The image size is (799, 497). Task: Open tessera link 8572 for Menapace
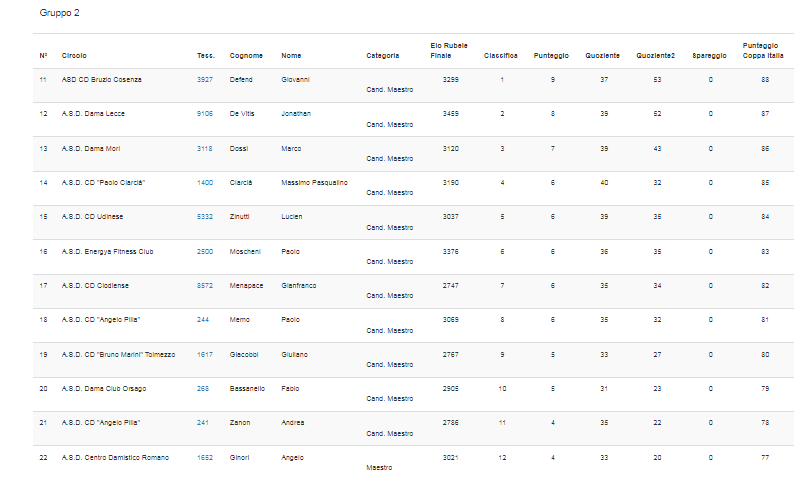point(205,286)
